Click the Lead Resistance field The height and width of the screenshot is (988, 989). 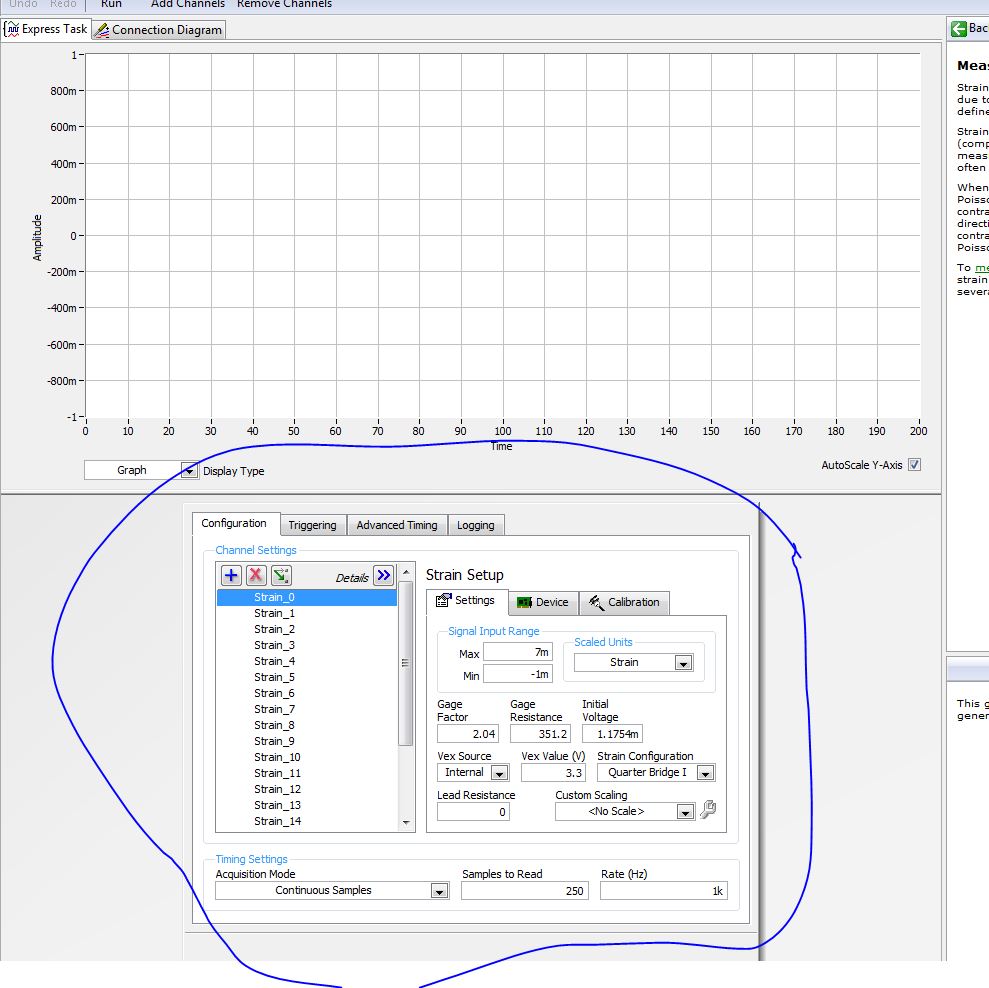click(473, 812)
